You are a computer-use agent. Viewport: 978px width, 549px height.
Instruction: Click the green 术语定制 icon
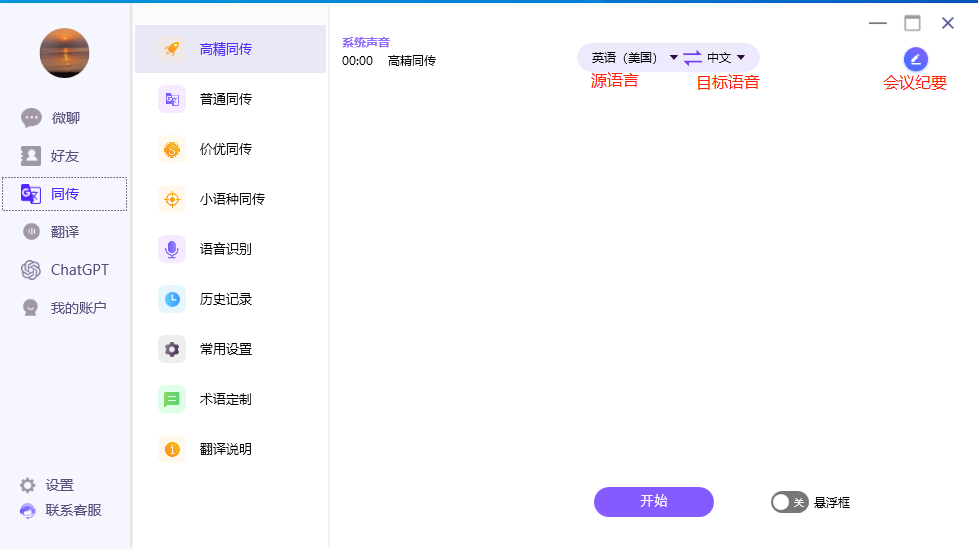[x=172, y=399]
